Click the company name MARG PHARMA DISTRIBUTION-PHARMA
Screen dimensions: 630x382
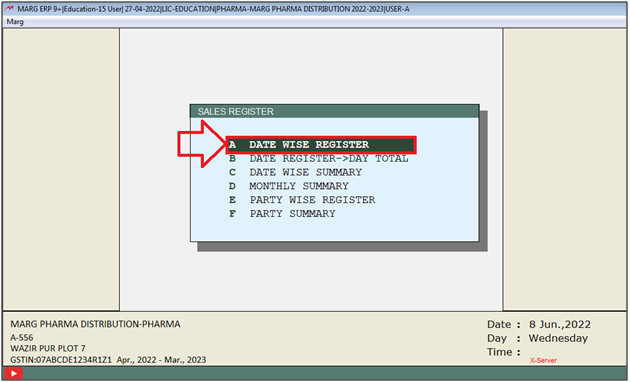(95, 324)
